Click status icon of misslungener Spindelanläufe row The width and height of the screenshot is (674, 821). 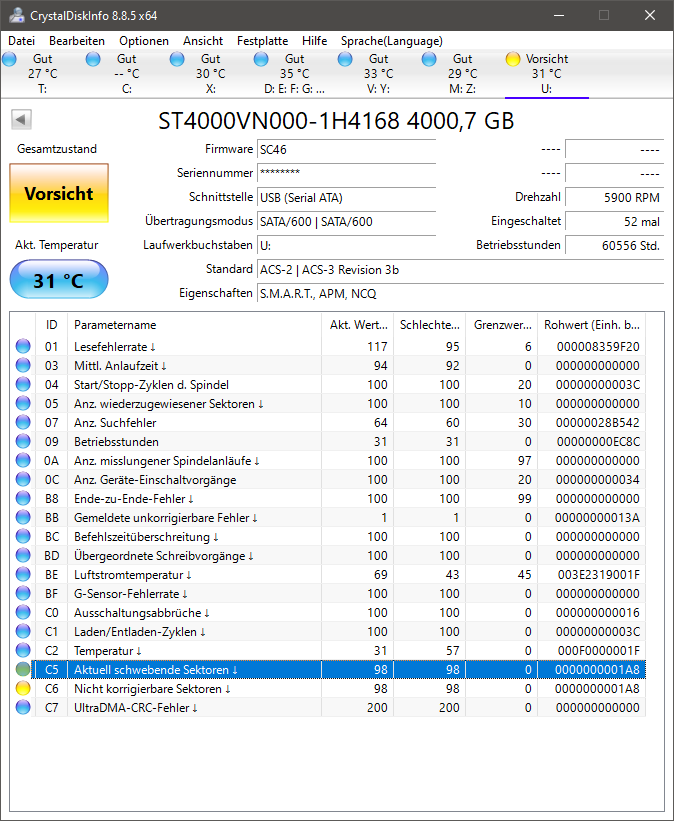pyautogui.click(x=23, y=461)
